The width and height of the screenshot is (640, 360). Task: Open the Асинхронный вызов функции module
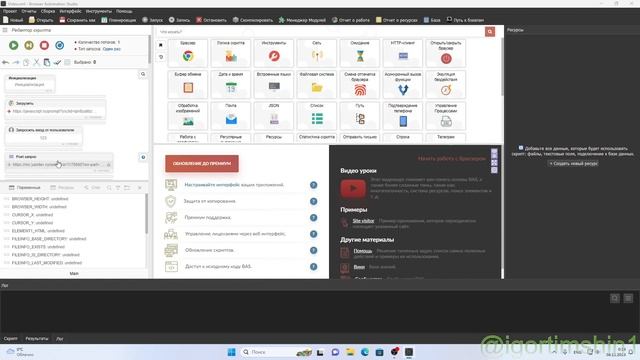[403, 84]
